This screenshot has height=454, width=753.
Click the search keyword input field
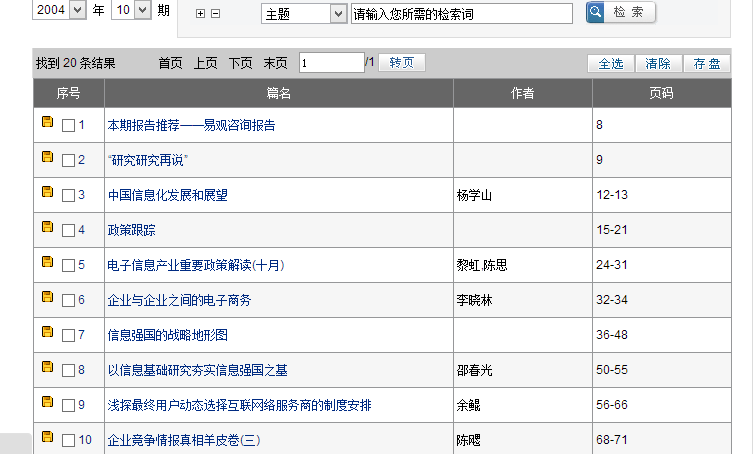coord(462,13)
